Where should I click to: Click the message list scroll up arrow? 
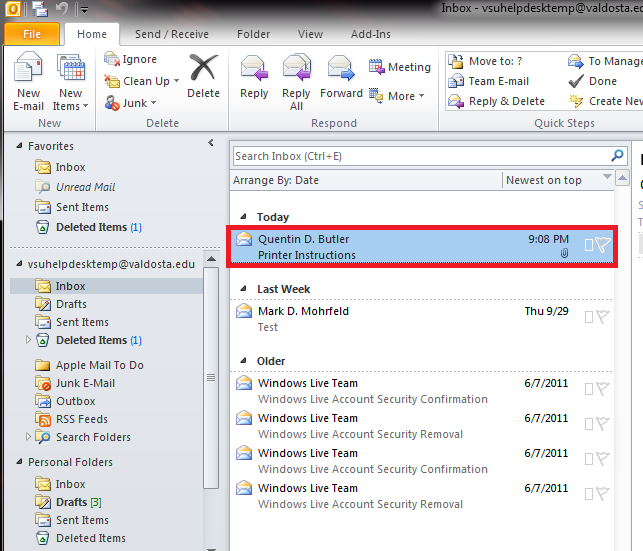[622, 178]
